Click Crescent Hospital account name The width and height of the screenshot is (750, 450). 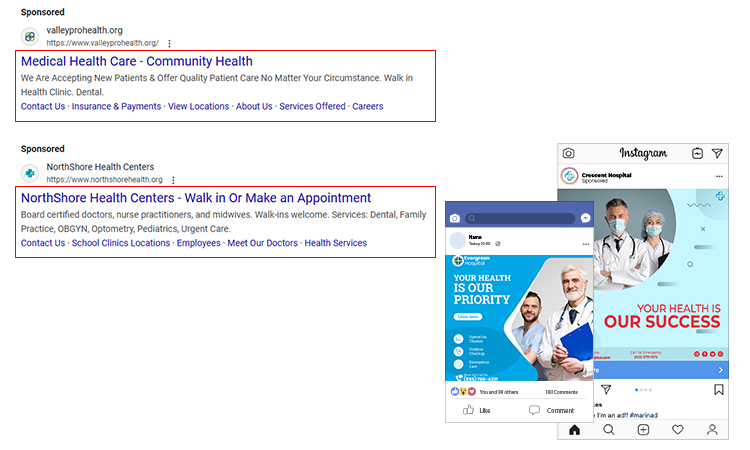coord(607,175)
